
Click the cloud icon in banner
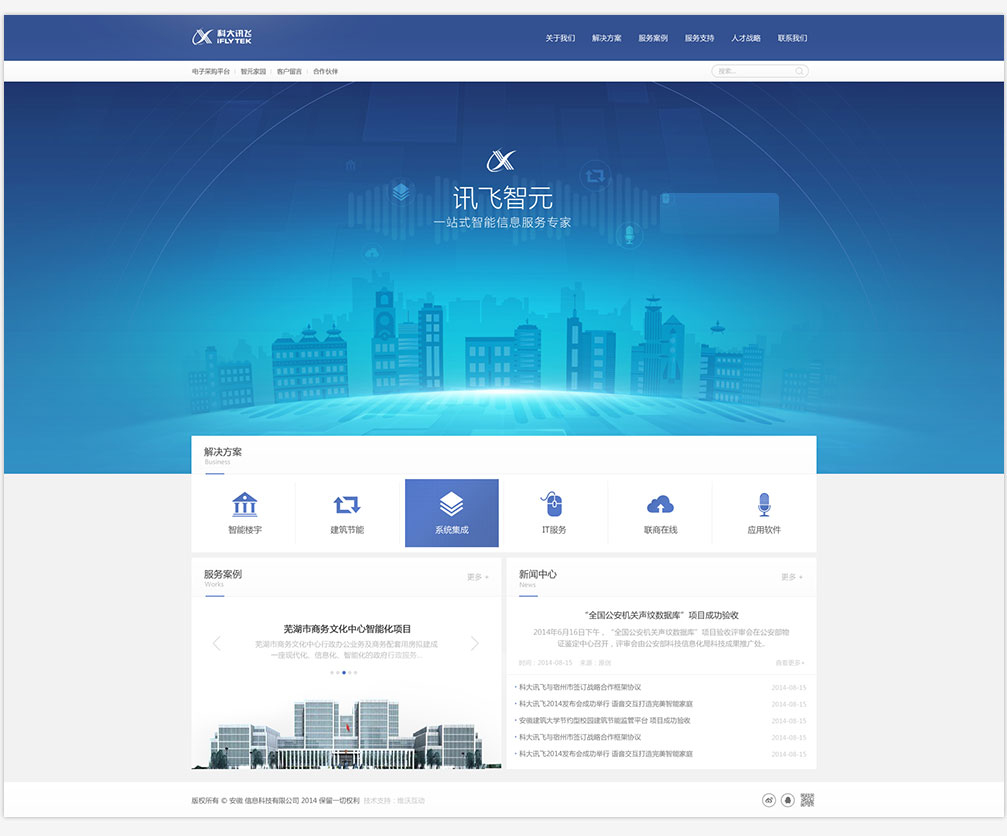[372, 254]
